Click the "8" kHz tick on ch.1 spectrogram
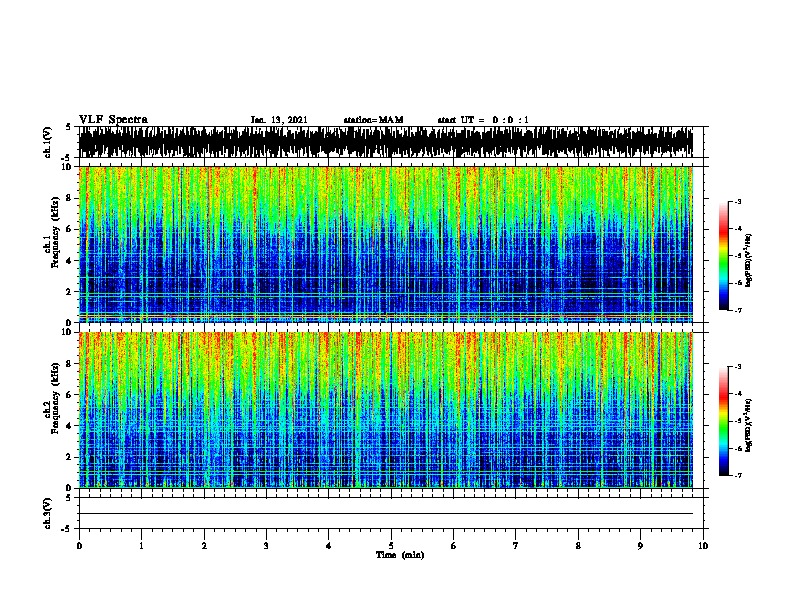This screenshot has width=792, height=612. click(70, 198)
